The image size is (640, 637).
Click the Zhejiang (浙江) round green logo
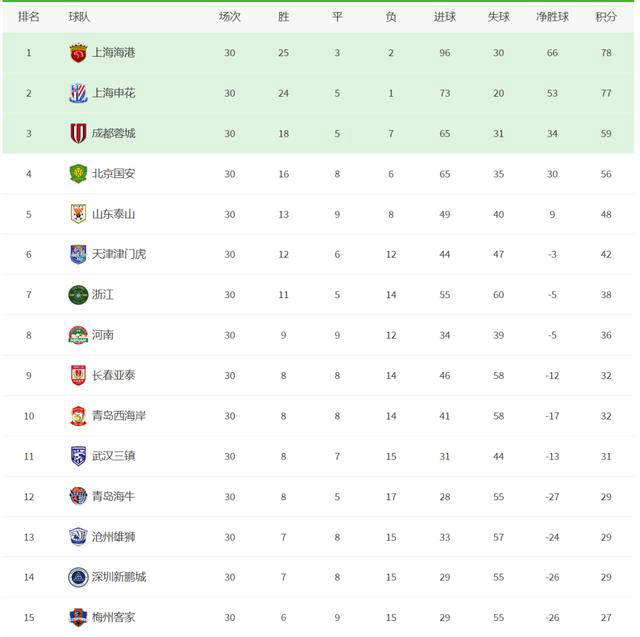pyautogui.click(x=78, y=295)
